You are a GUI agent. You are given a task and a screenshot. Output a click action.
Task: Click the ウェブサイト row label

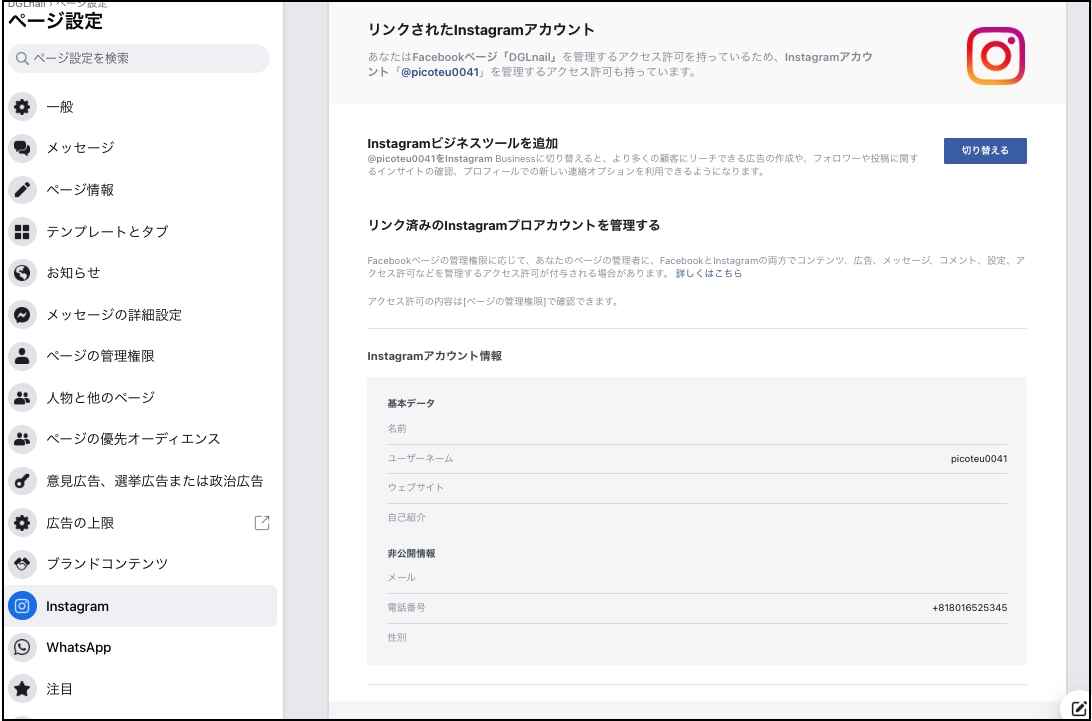pyautogui.click(x=415, y=488)
